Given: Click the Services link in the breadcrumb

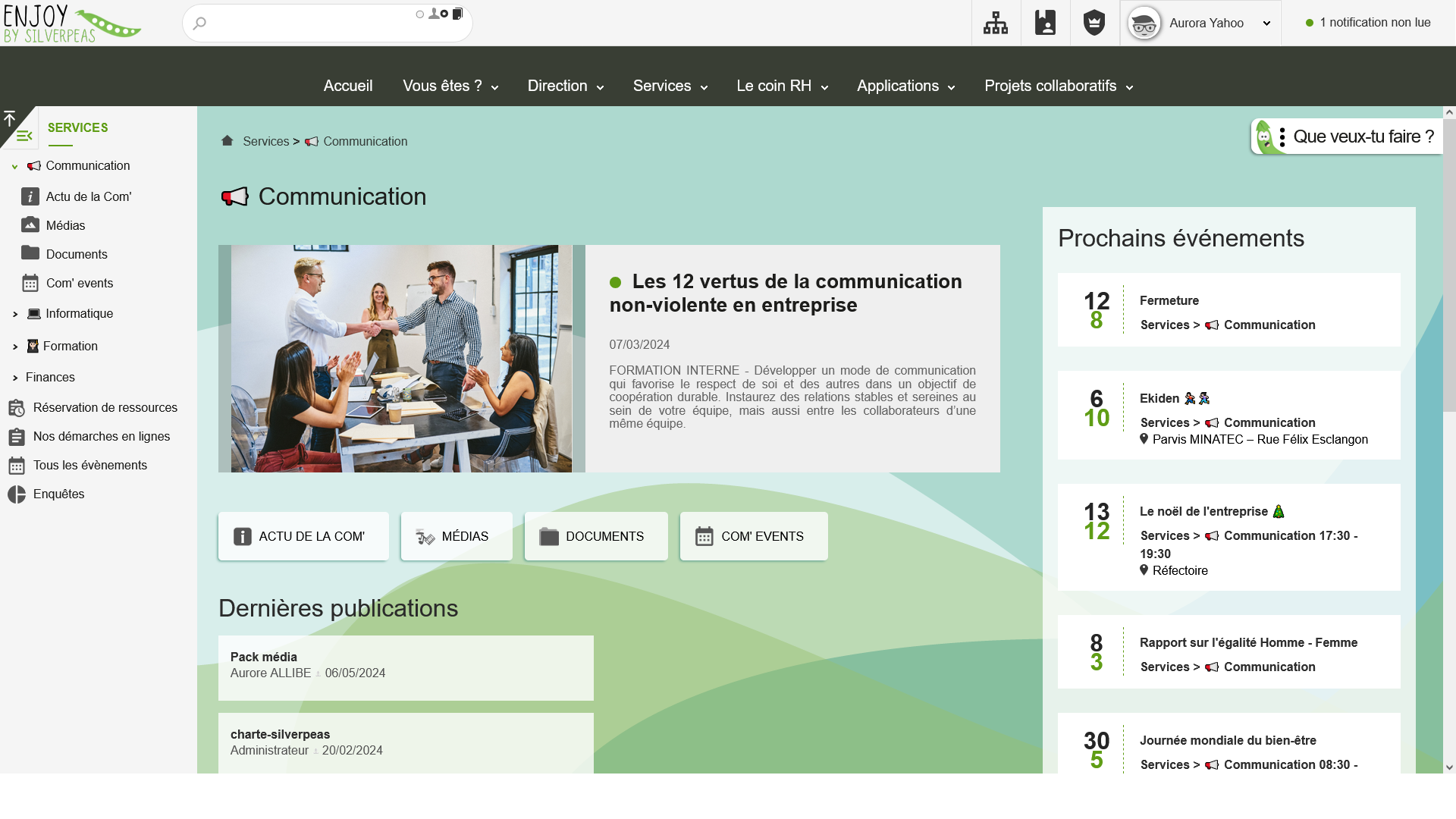Looking at the screenshot, I should (265, 141).
